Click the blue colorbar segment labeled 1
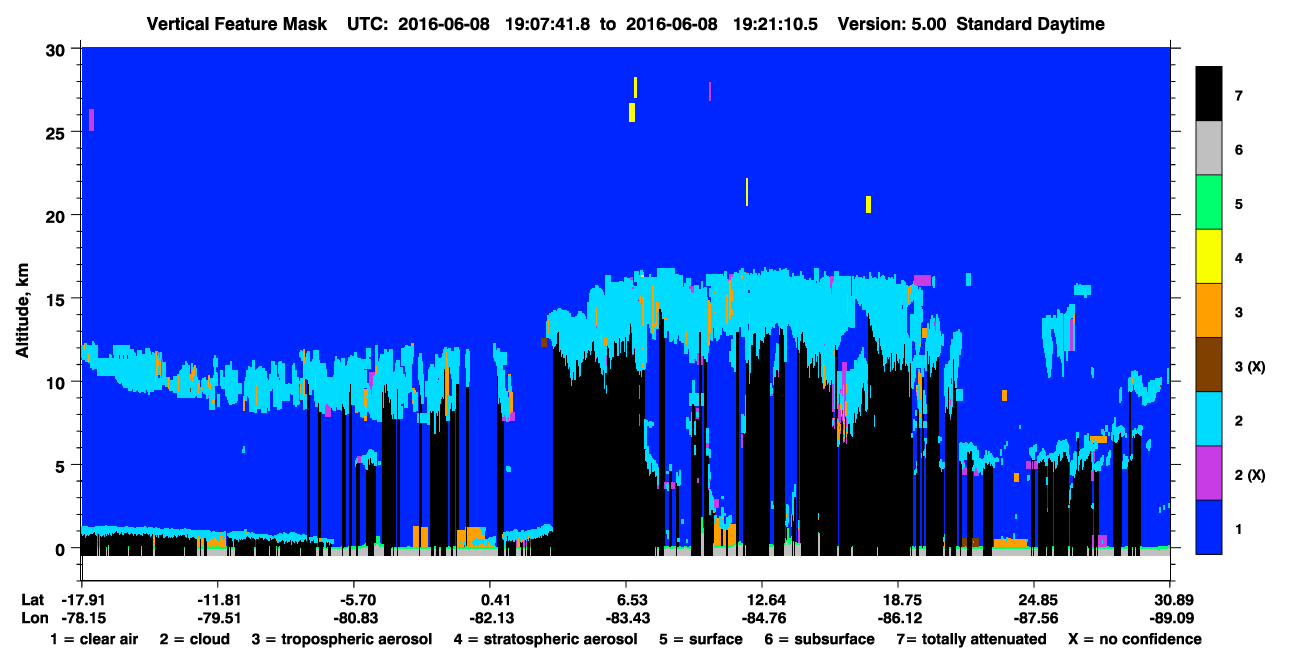Screen dimensions: 1300x667 click(x=1209, y=526)
